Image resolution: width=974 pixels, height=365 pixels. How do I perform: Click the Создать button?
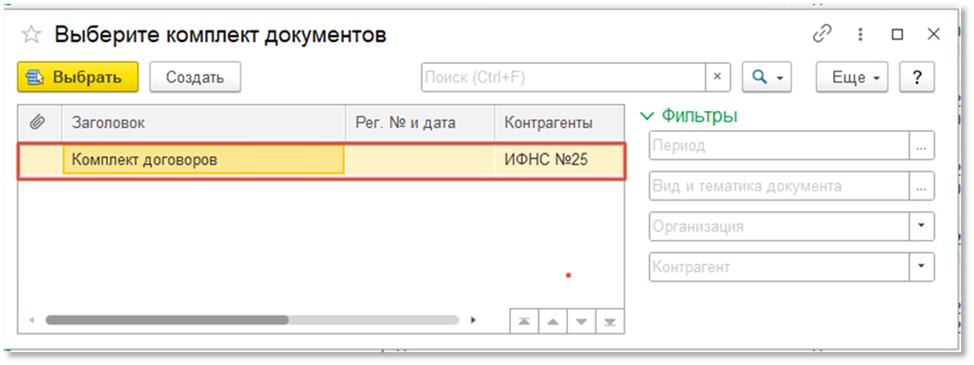tap(195, 78)
